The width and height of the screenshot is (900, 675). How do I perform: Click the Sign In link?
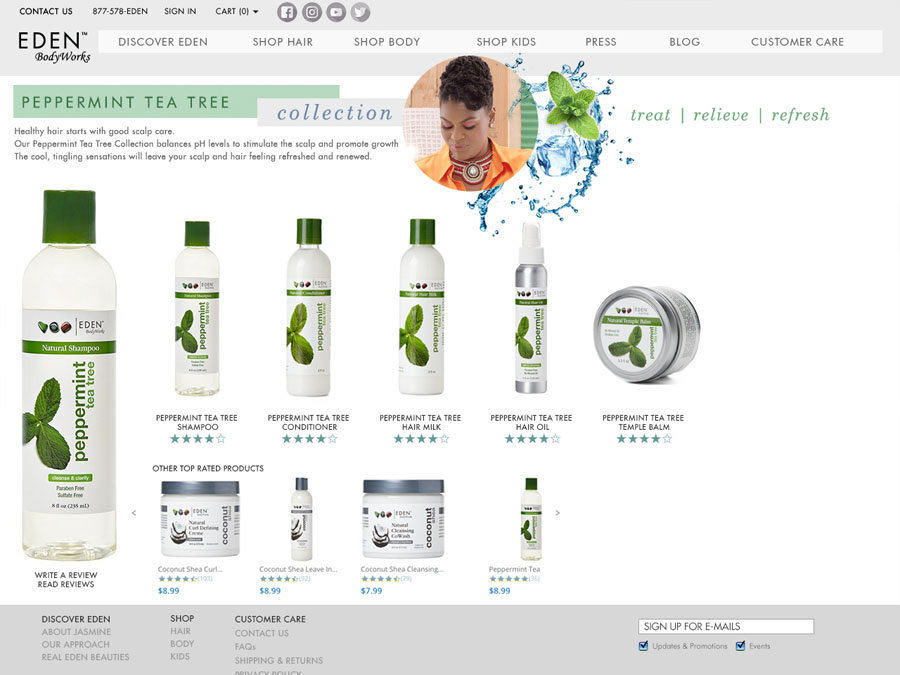click(x=180, y=11)
